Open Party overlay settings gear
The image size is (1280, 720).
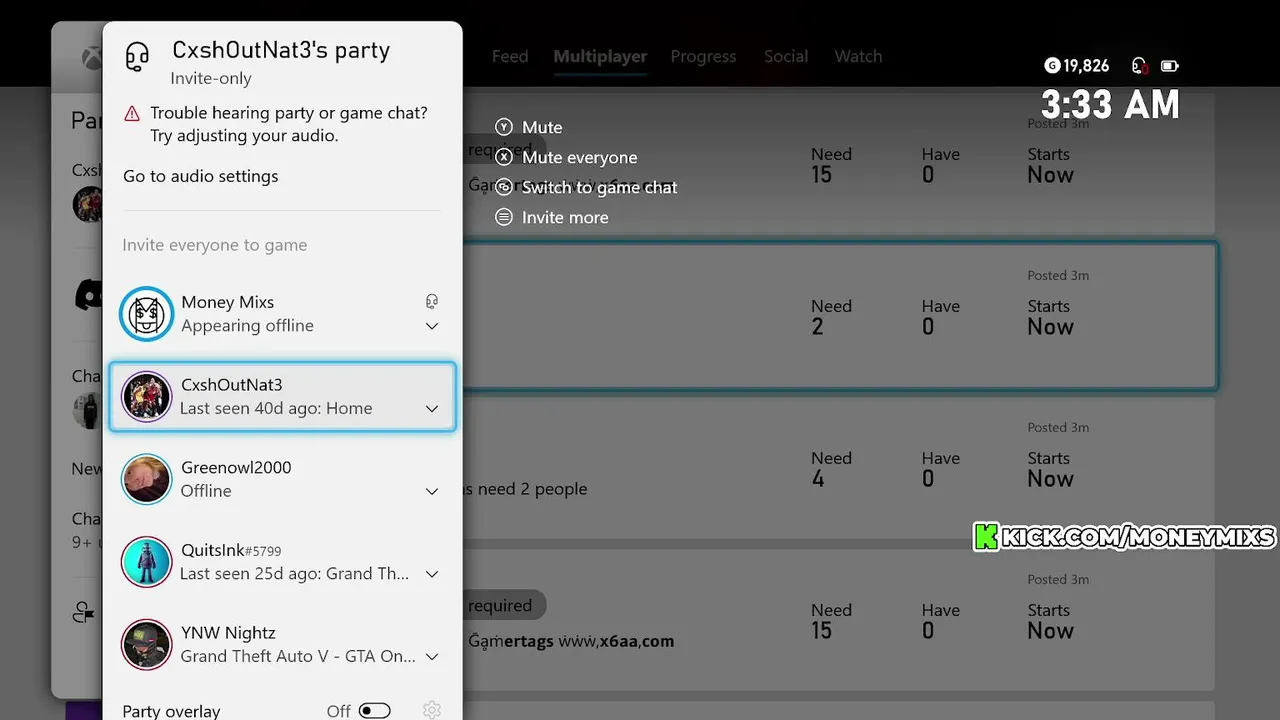point(432,710)
